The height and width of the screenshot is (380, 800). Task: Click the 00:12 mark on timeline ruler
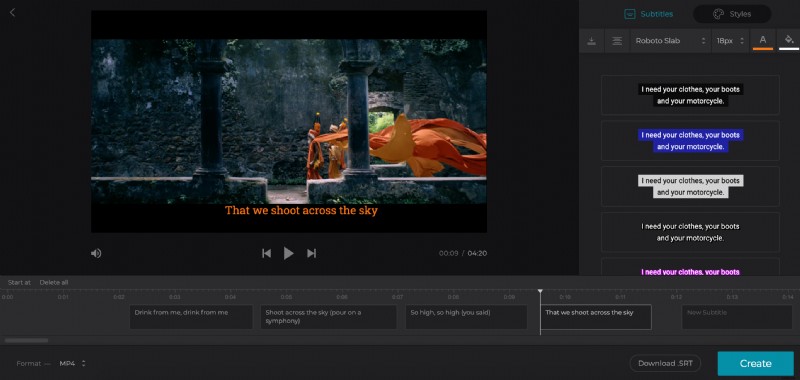click(677, 297)
